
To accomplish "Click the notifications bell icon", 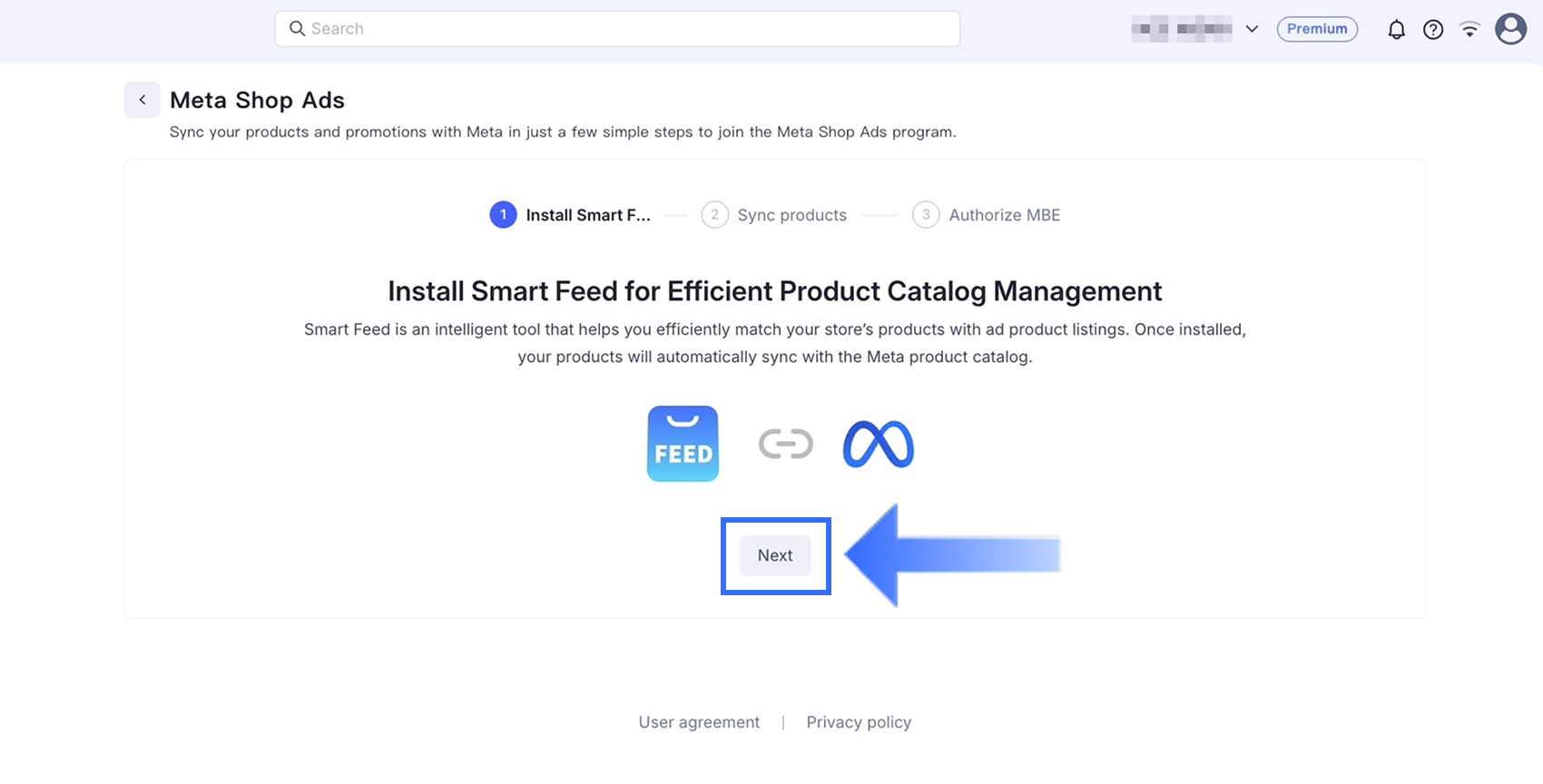I will (x=1396, y=30).
